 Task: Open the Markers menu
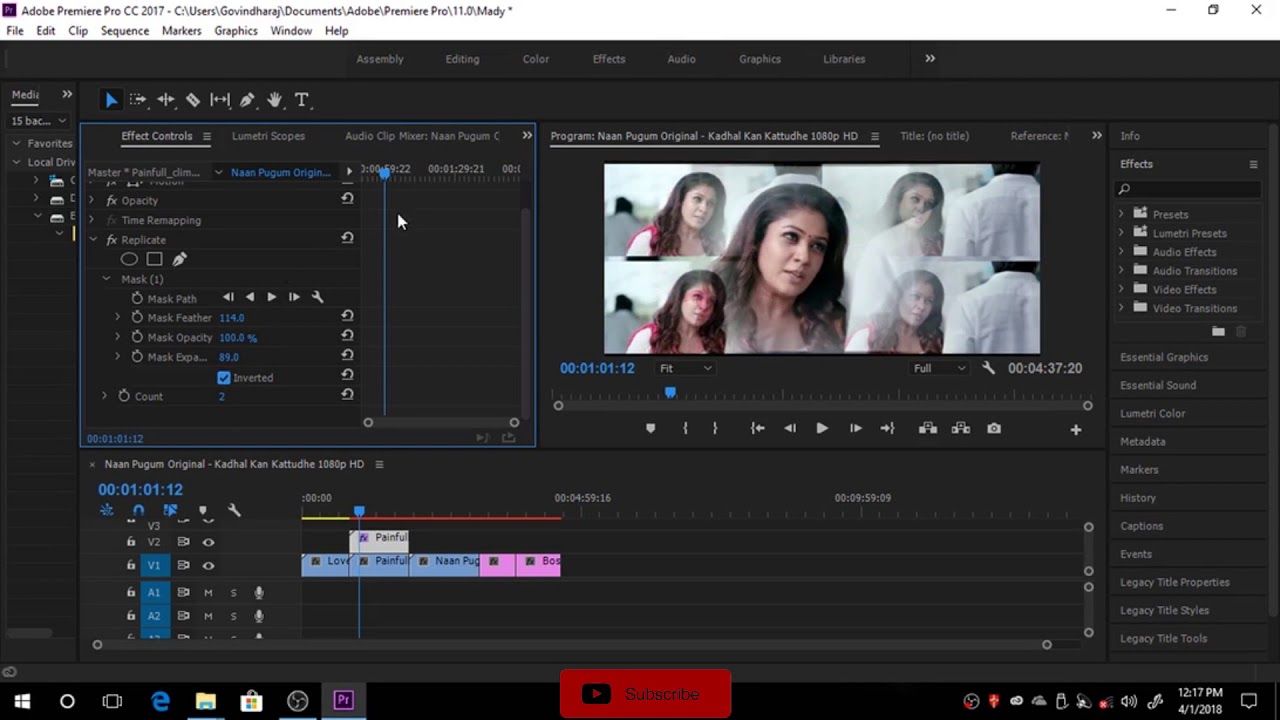click(x=182, y=31)
